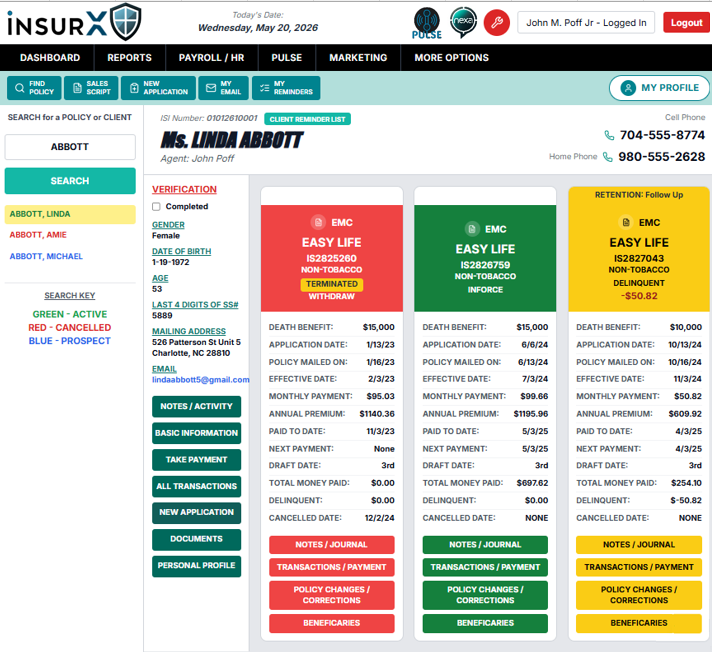The image size is (712, 652).
Task: Click the cell phone call icon
Action: (609, 135)
